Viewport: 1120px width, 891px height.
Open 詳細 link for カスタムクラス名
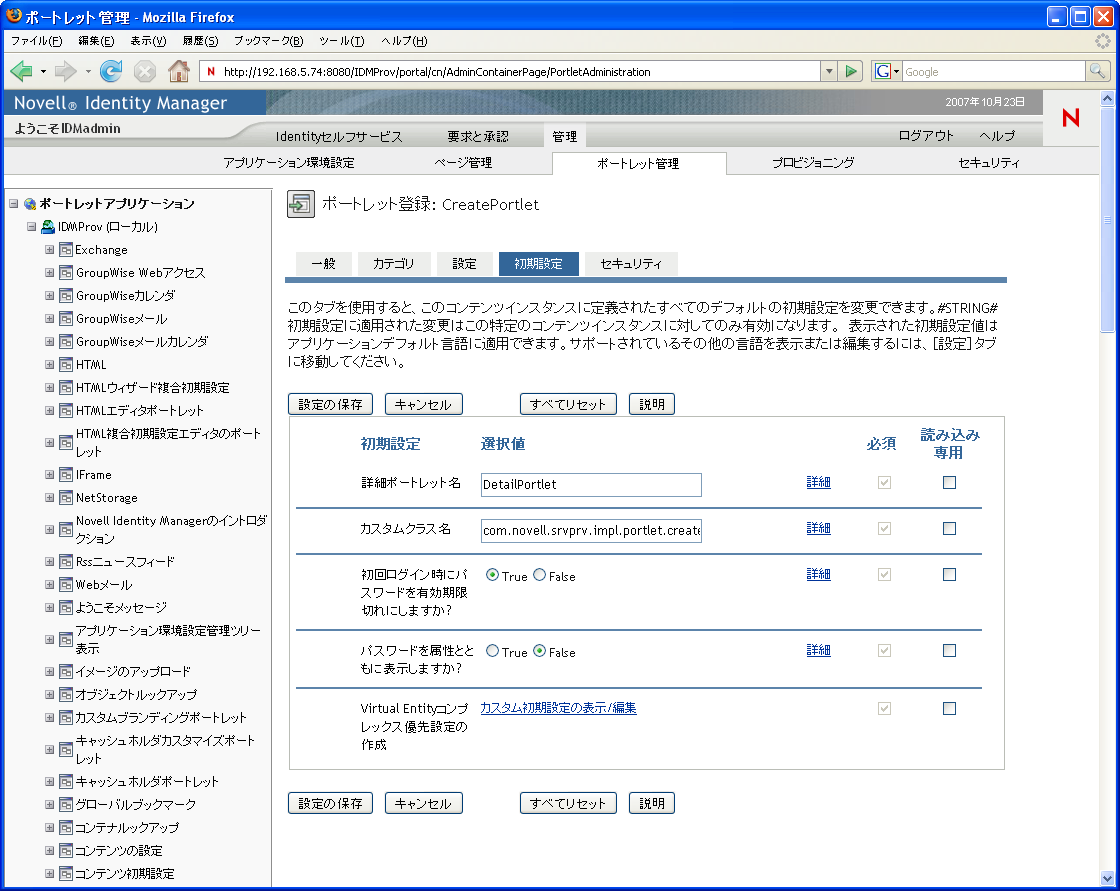(819, 528)
